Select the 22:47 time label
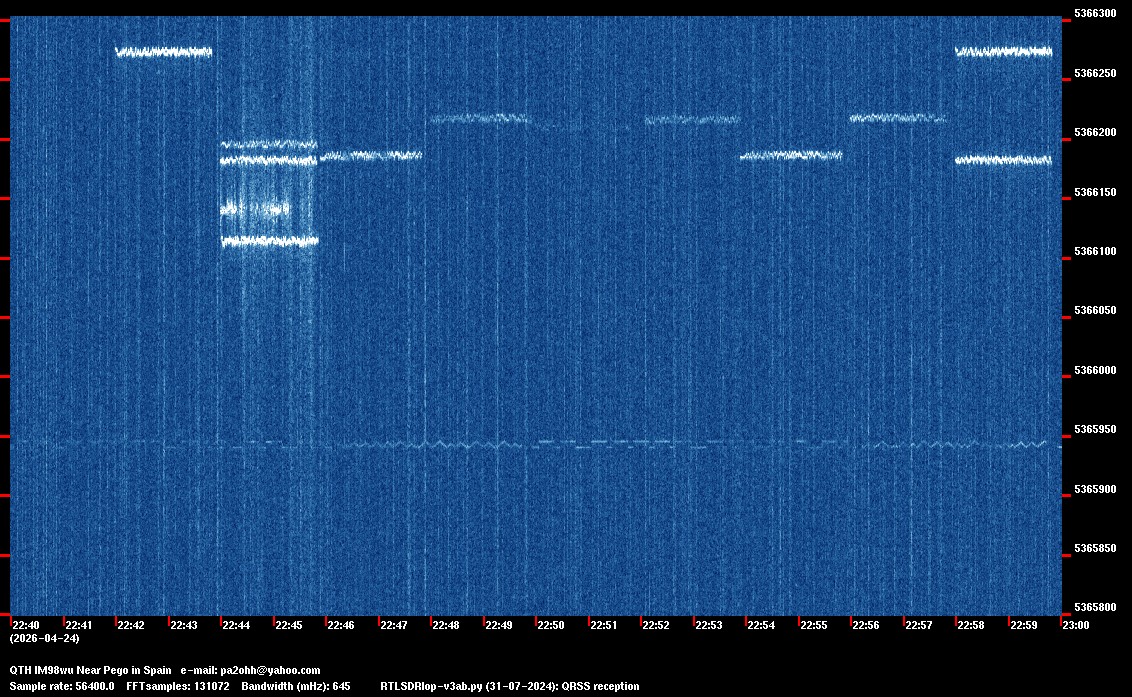This screenshot has height=697, width=1132. tap(393, 625)
